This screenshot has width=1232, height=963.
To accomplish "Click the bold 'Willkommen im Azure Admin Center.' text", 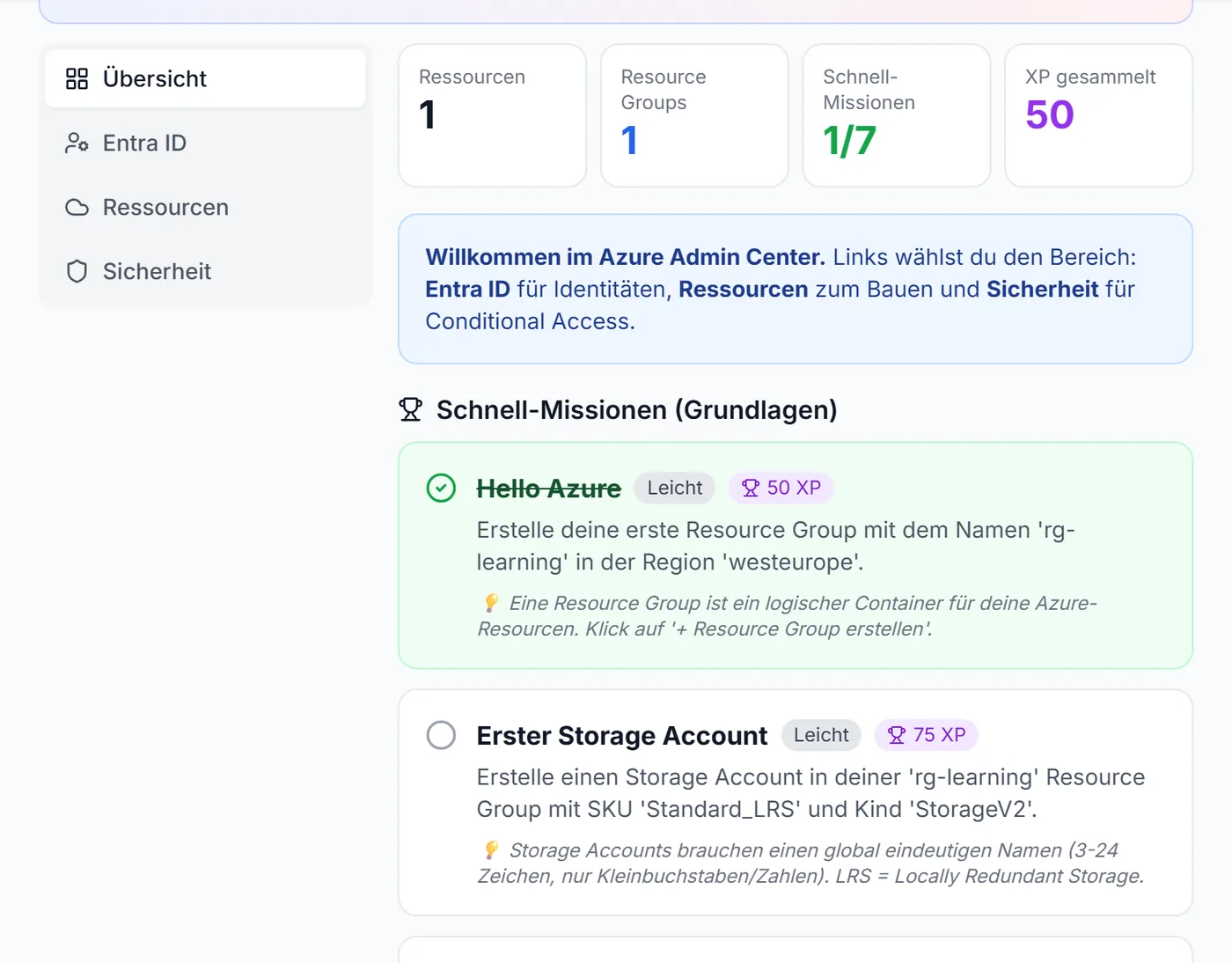I will tap(626, 257).
